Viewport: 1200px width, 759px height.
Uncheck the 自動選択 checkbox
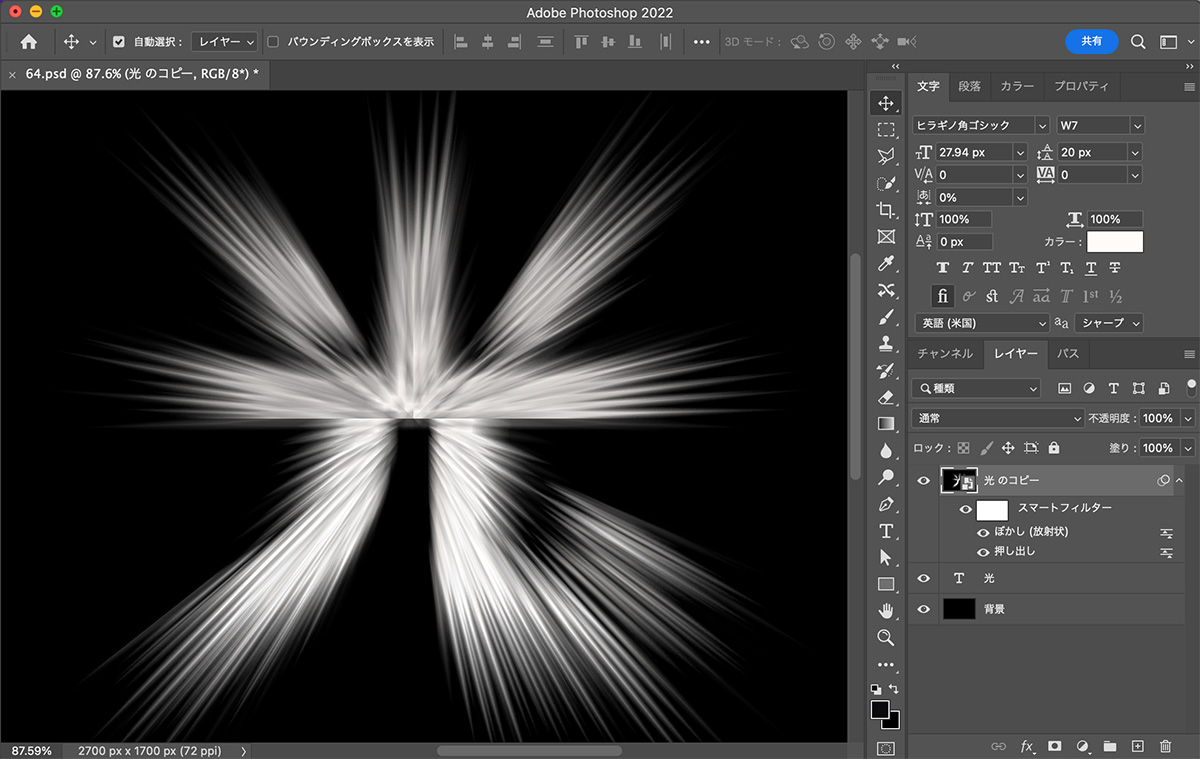point(119,42)
